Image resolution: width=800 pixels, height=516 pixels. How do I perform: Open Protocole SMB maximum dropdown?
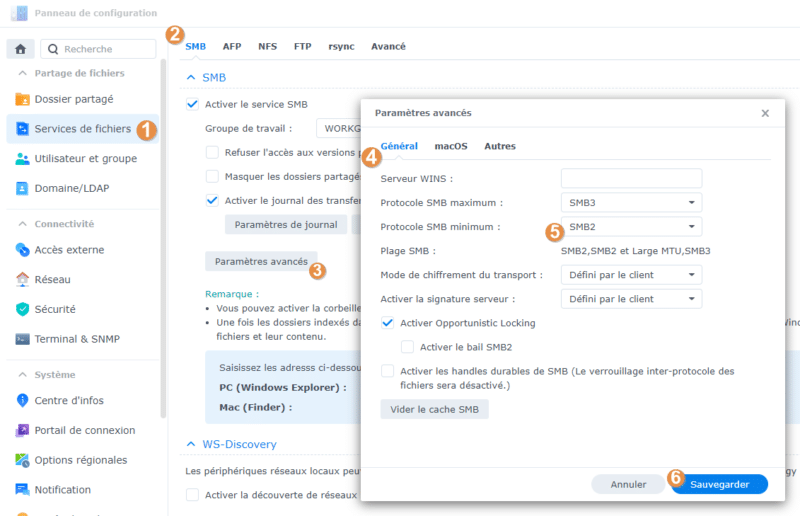click(x=631, y=203)
